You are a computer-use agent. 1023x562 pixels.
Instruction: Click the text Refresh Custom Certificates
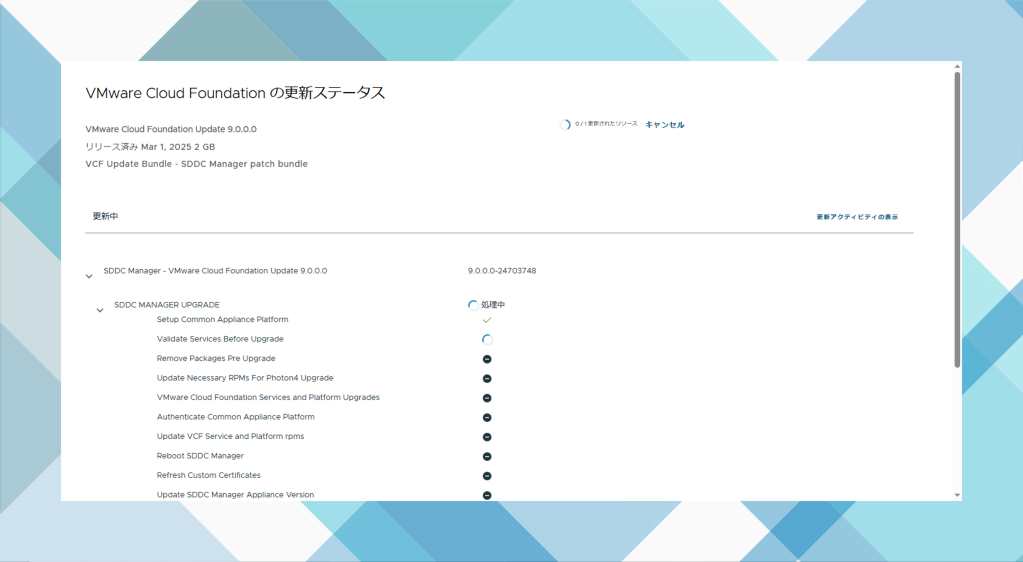[209, 475]
